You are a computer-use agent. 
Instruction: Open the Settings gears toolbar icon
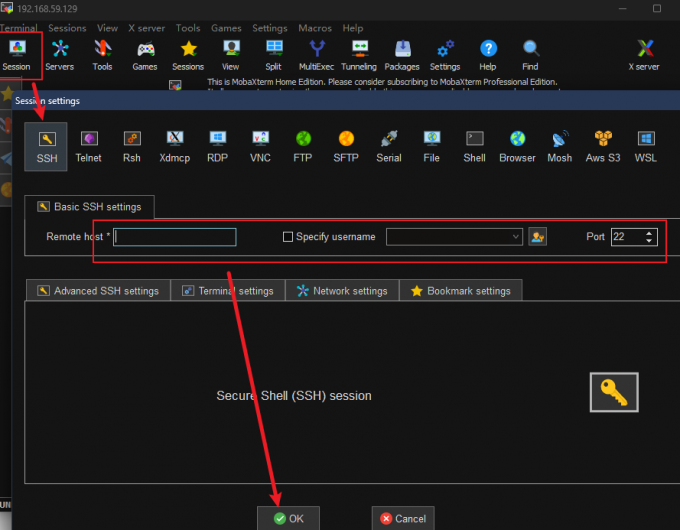(x=445, y=55)
